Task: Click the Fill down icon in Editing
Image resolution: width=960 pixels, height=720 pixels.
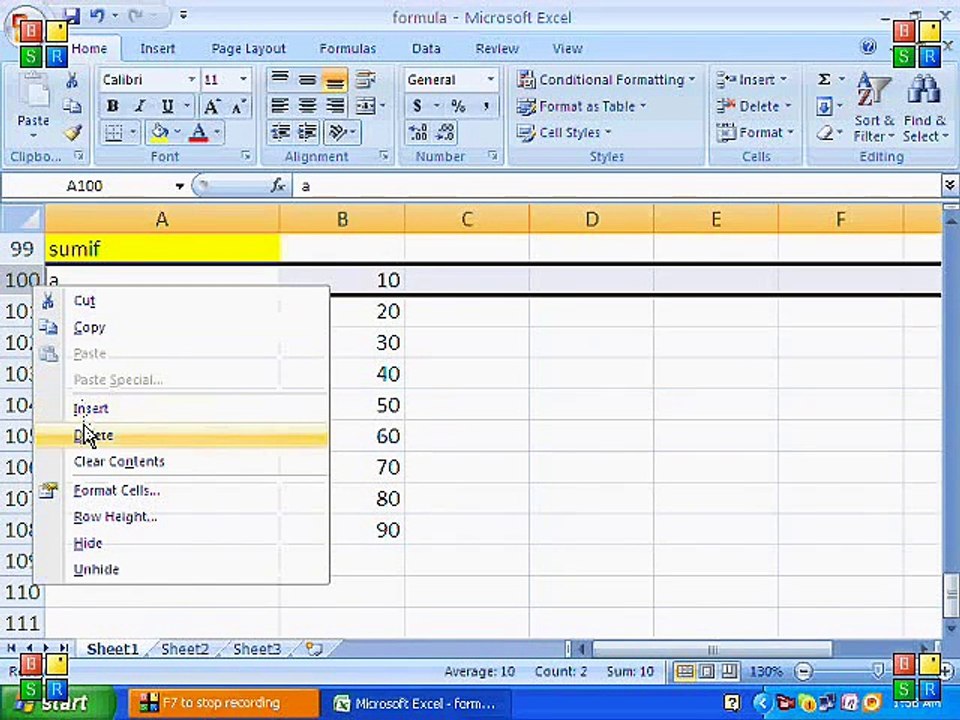Action: (825, 107)
